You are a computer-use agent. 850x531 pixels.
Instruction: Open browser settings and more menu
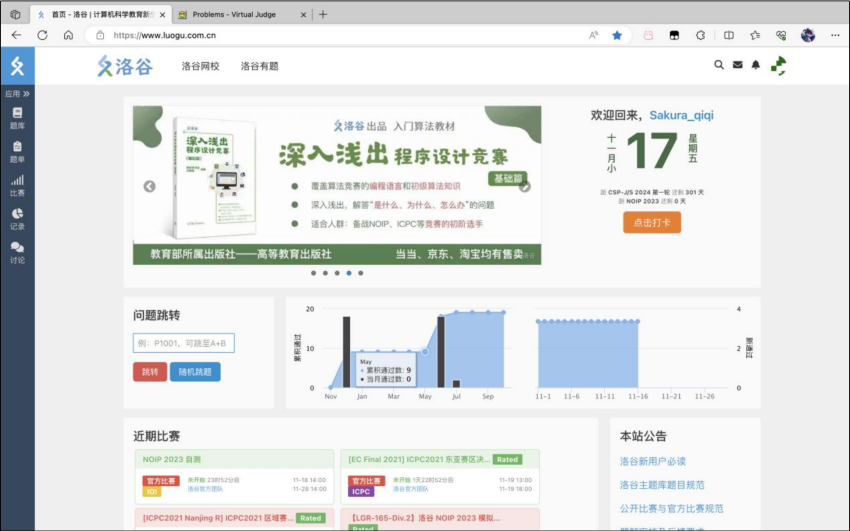tap(835, 35)
